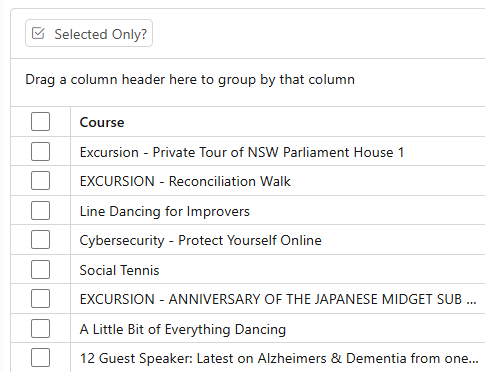
Task: Check the NSW Parliament House tour row
Action: [40, 152]
